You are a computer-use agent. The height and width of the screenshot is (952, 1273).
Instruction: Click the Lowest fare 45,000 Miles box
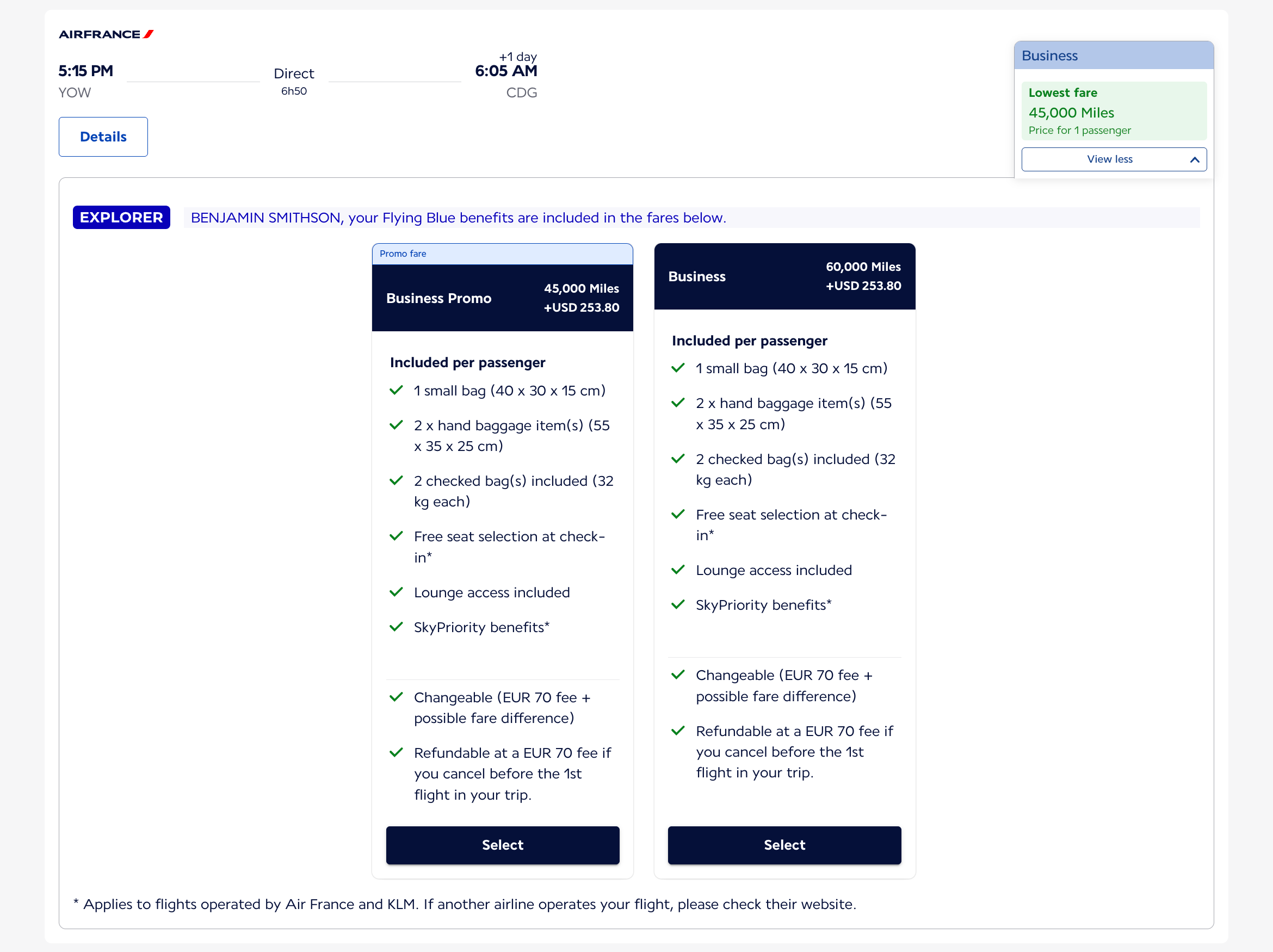pos(1114,111)
